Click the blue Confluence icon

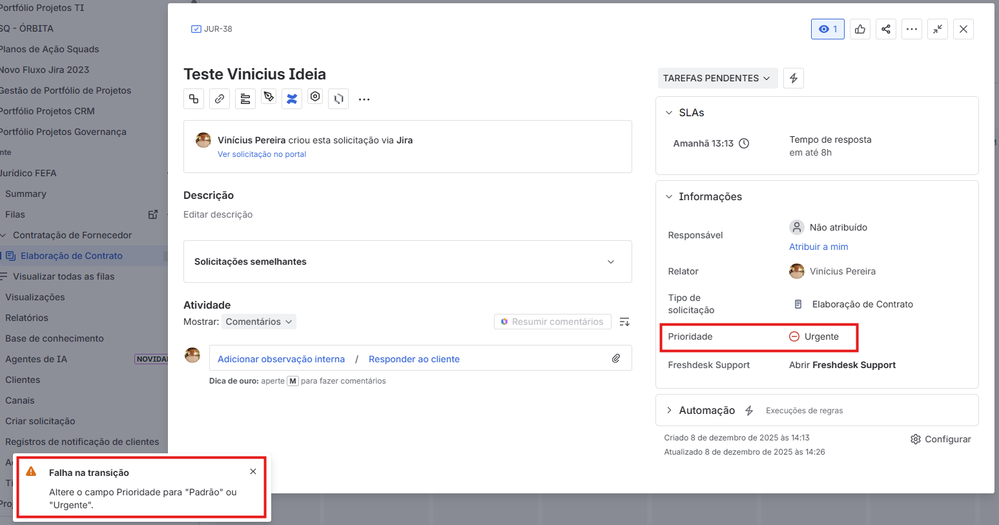click(x=292, y=99)
